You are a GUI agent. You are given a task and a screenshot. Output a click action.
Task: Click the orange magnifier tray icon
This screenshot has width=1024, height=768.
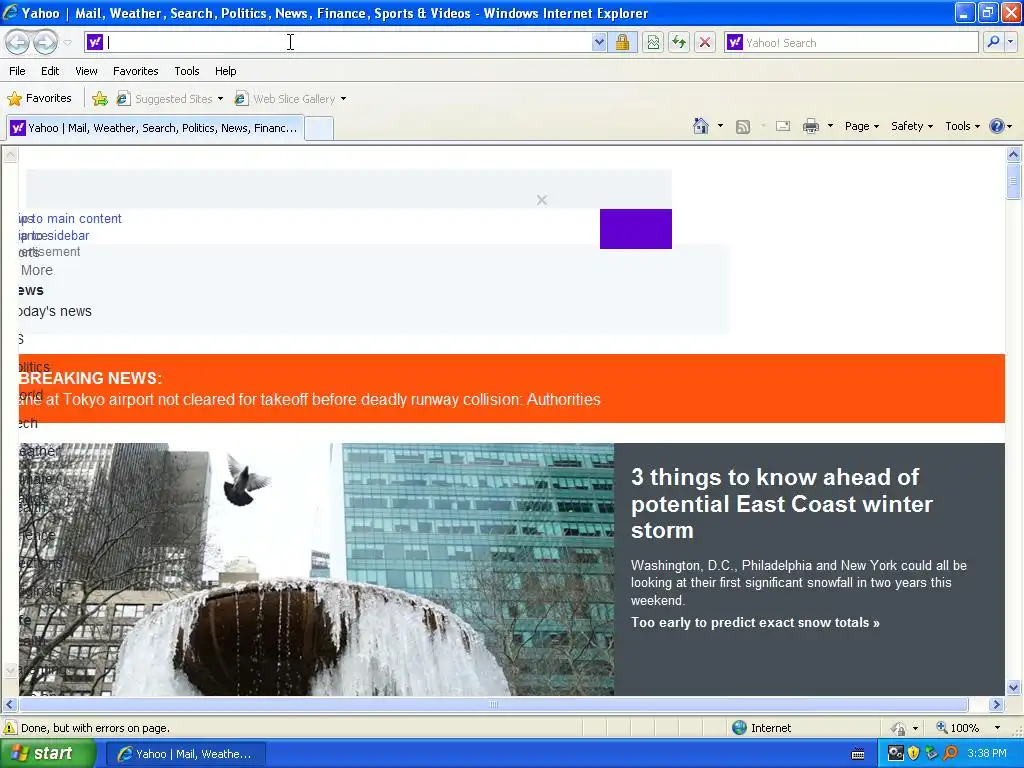click(x=950, y=754)
